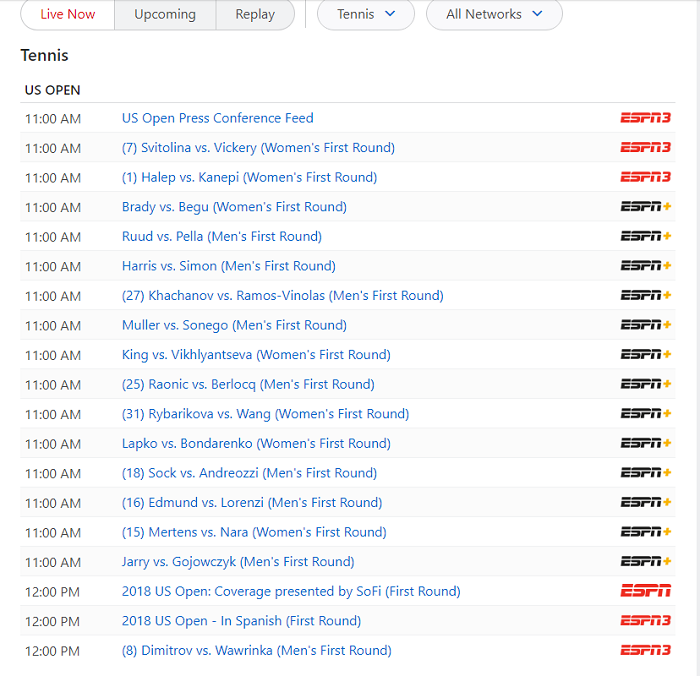Open US Open Press Conference Feed link
The height and width of the screenshot is (676, 700).
click(x=217, y=118)
